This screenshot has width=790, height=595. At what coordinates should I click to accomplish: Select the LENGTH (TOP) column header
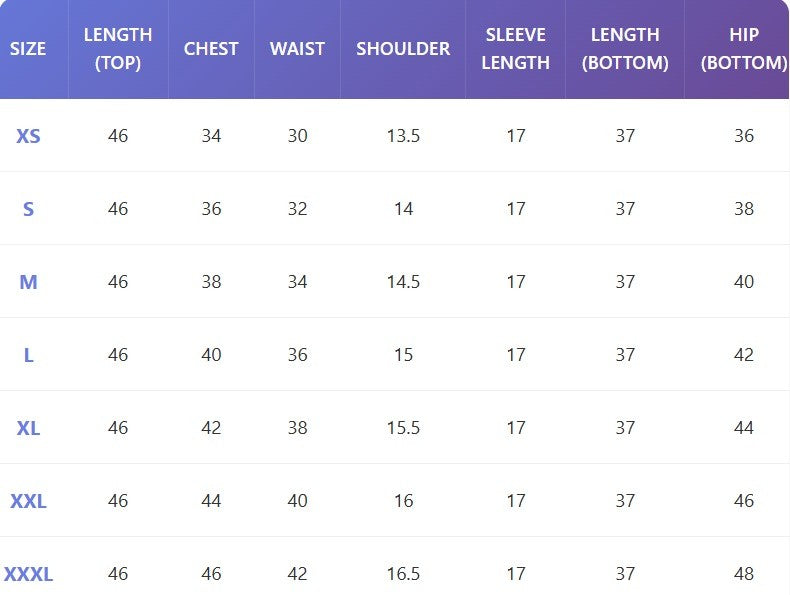(x=118, y=48)
